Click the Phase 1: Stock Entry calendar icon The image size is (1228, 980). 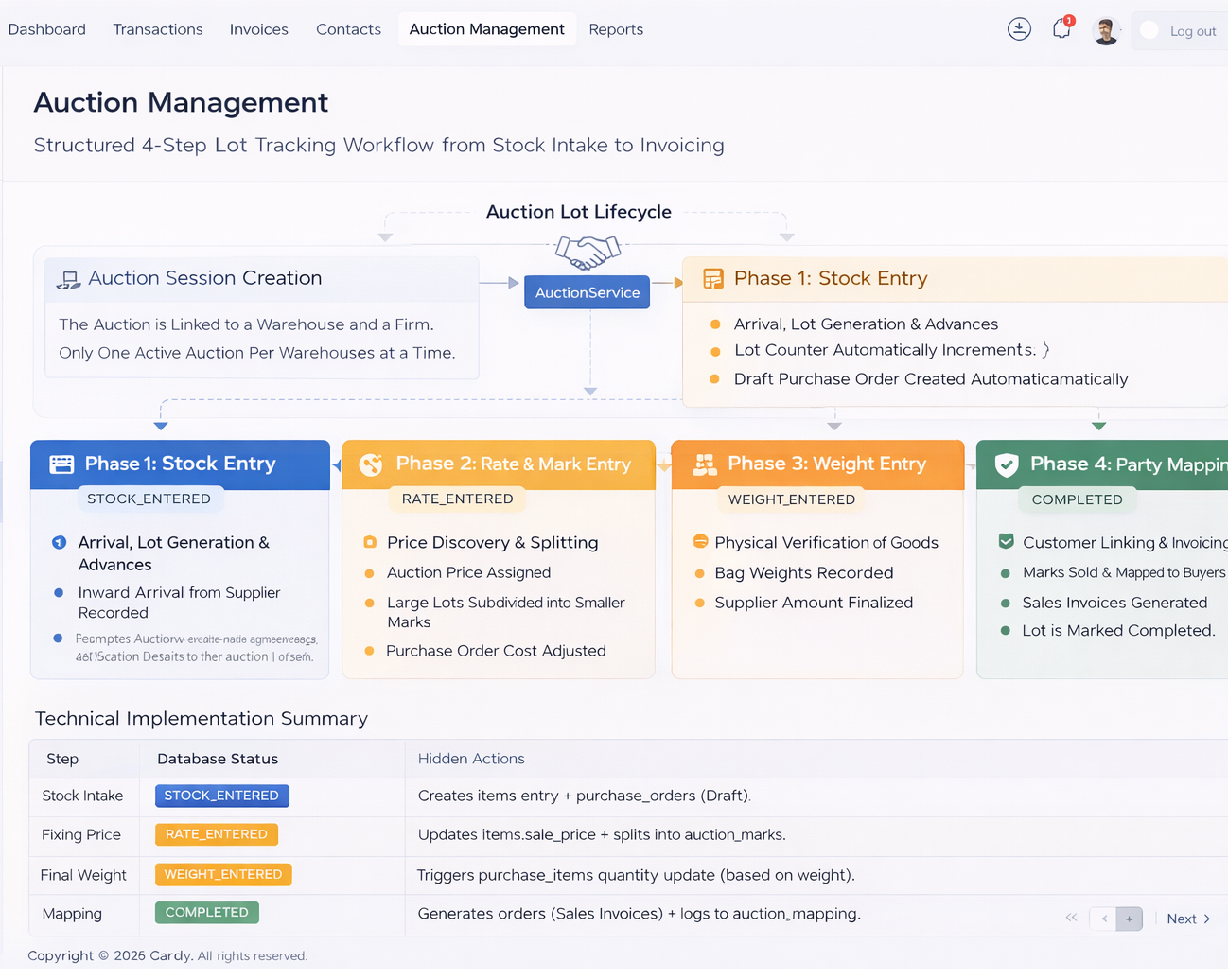(x=59, y=464)
